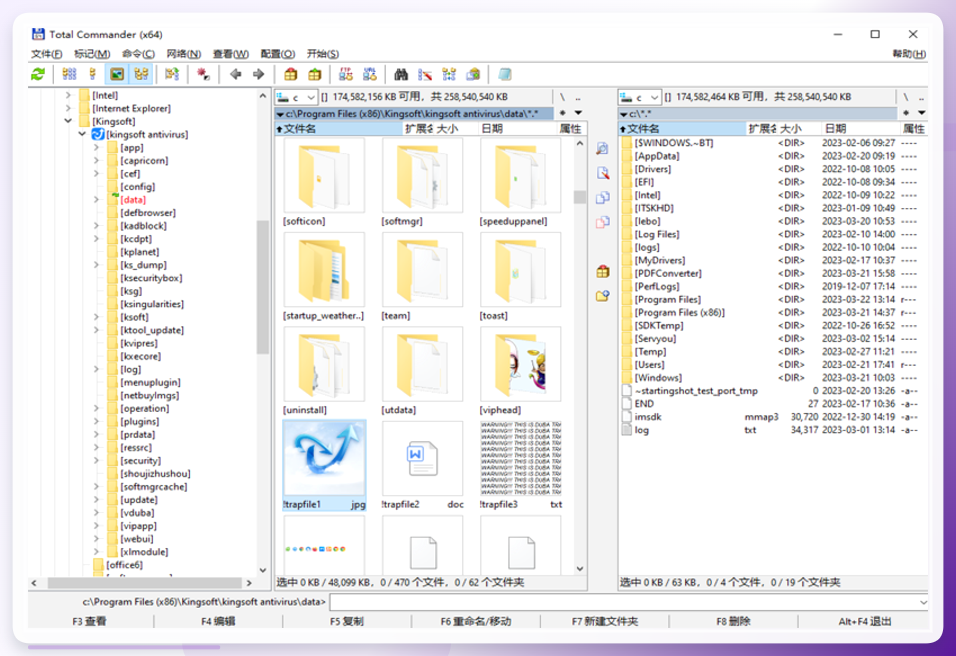Image resolution: width=956 pixels, height=656 pixels.
Task: Switch to full details view
Action: tap(93, 74)
